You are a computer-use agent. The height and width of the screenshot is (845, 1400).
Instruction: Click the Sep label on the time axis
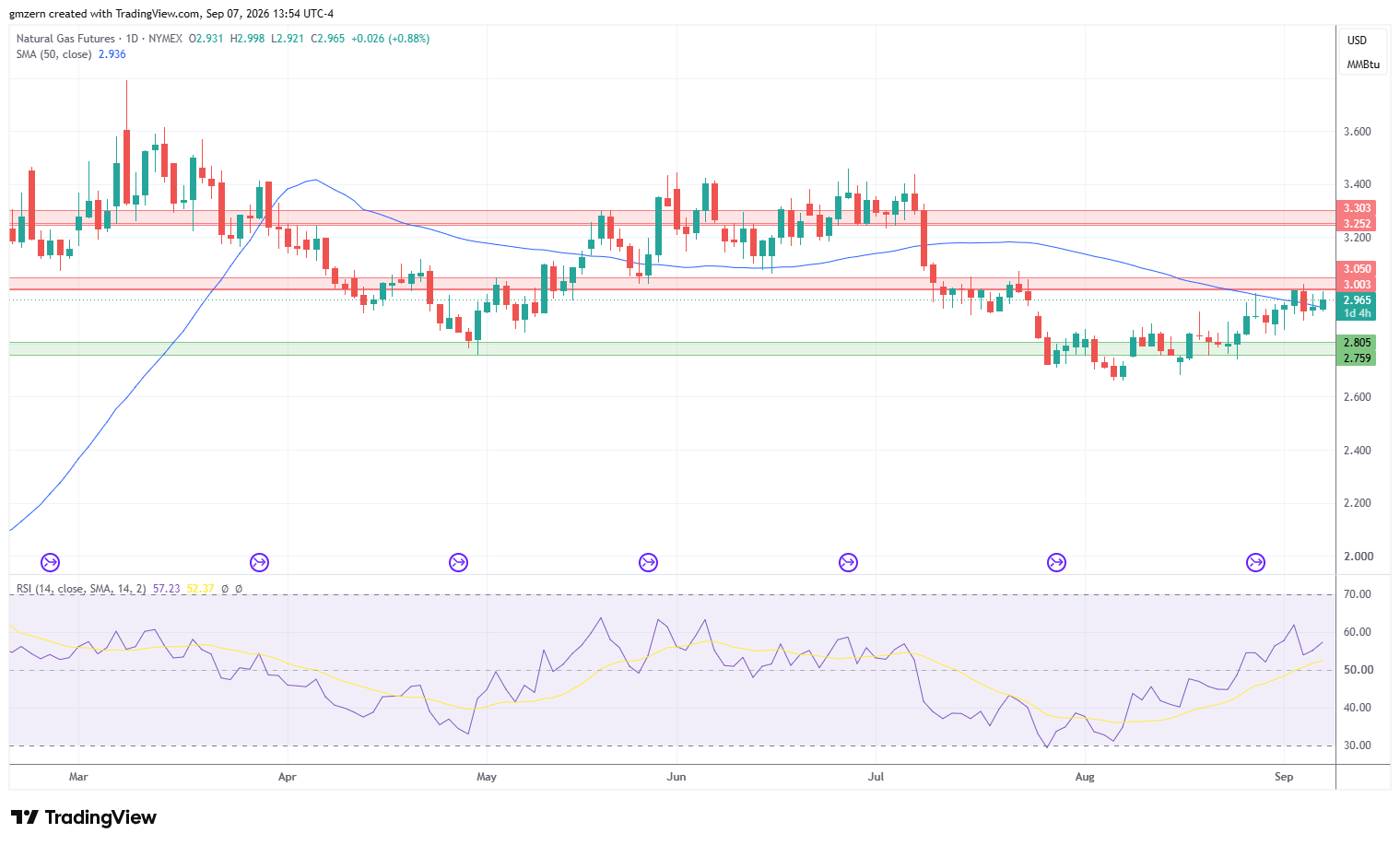tap(1284, 777)
